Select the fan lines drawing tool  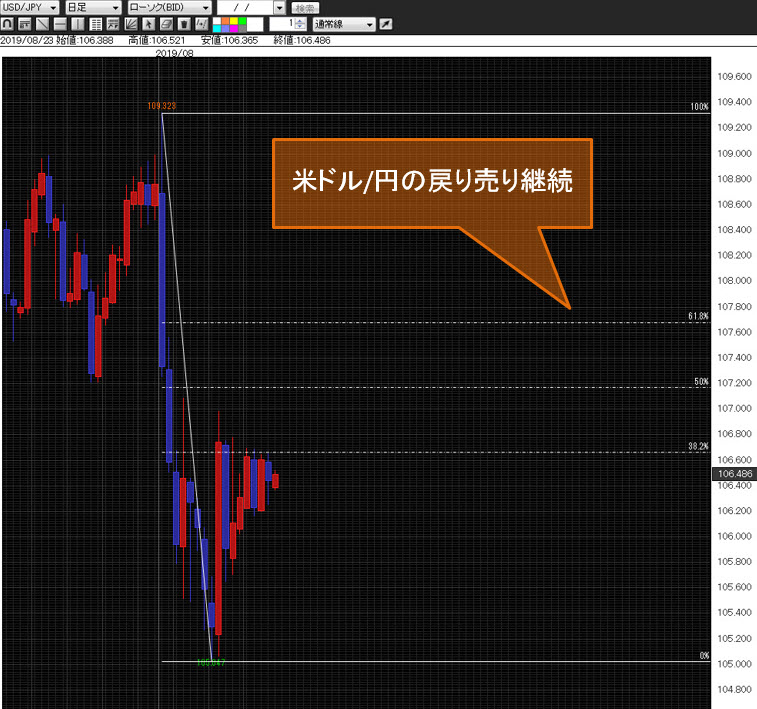tap(131, 24)
